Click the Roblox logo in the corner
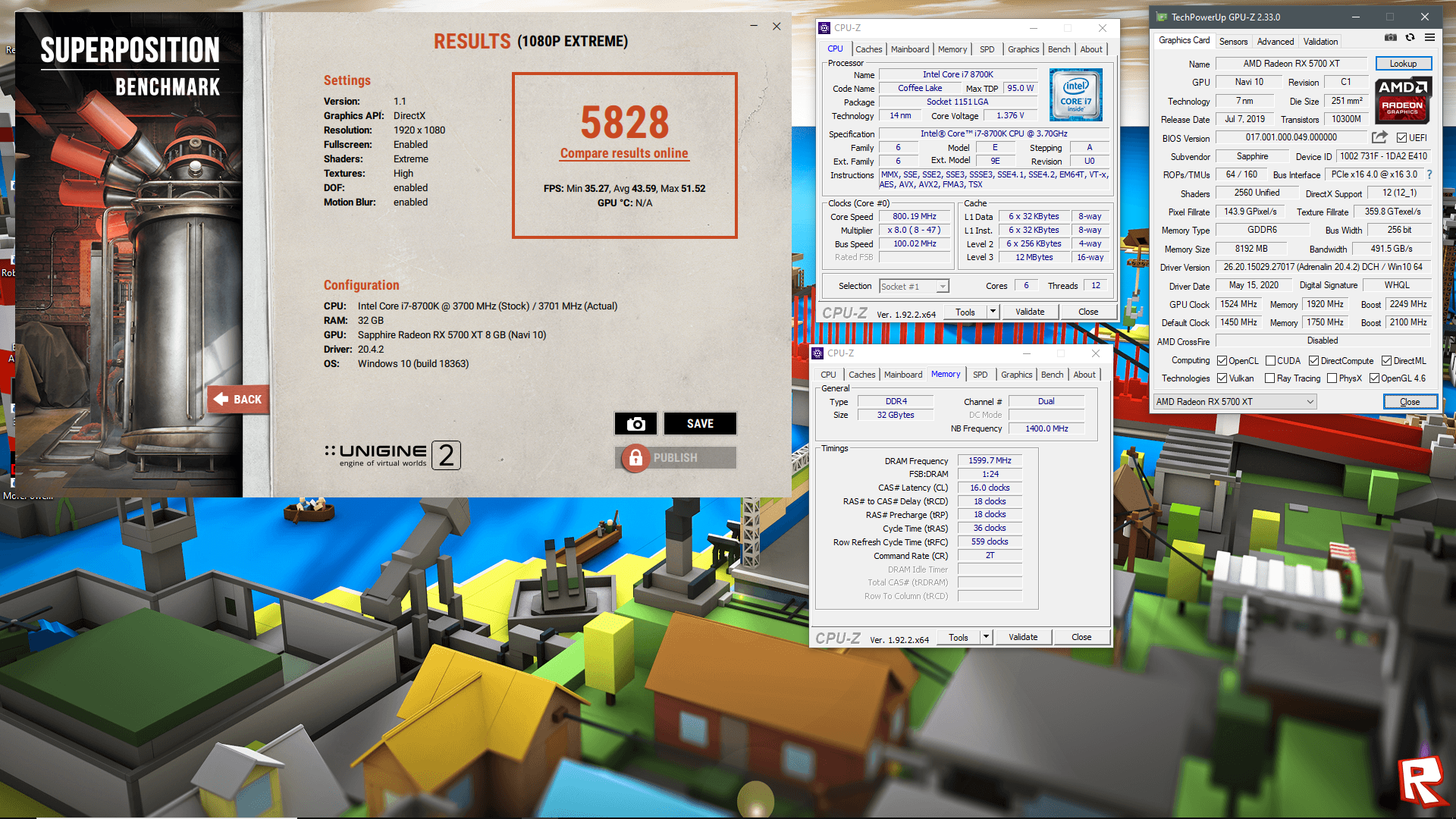The height and width of the screenshot is (819, 1456). point(1422,781)
